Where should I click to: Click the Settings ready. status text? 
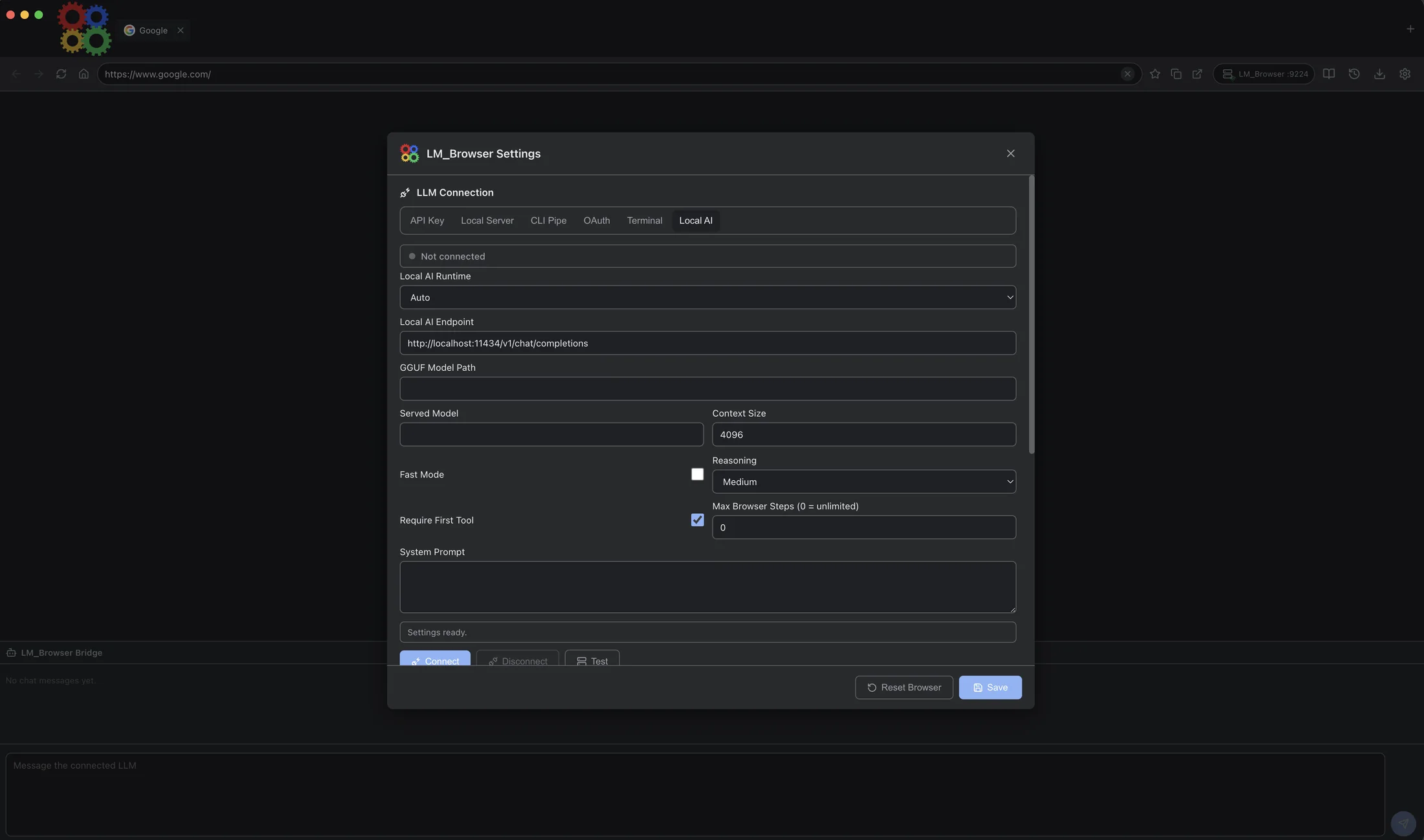tap(437, 632)
